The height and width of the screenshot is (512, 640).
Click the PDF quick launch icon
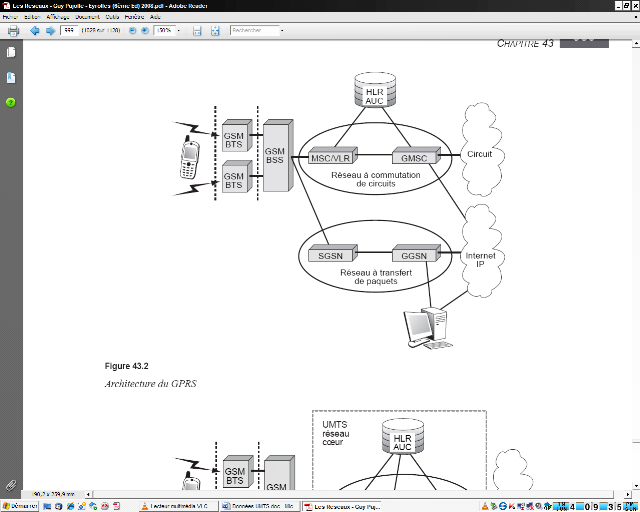117,507
